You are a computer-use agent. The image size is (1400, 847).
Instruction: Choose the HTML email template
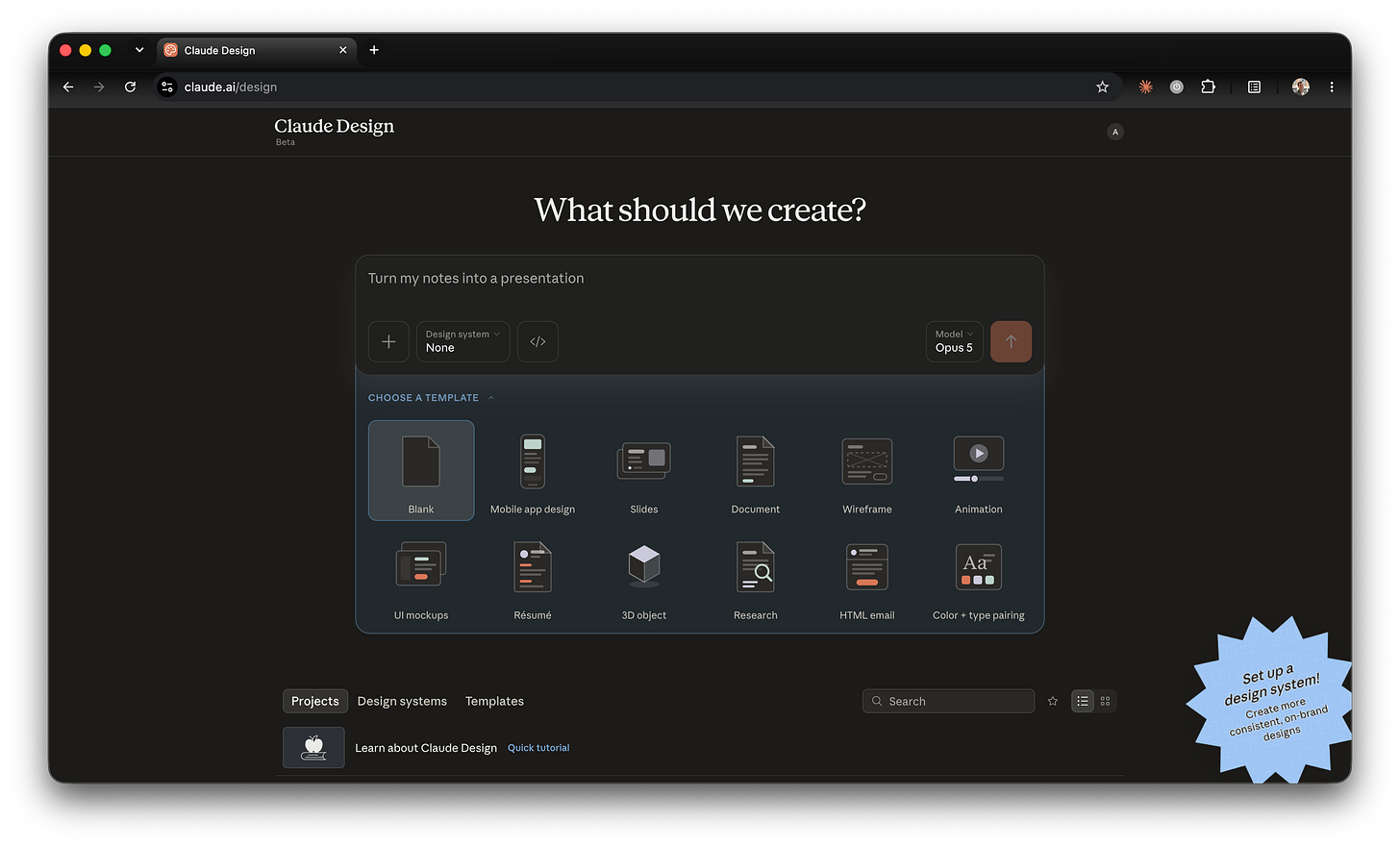(867, 577)
